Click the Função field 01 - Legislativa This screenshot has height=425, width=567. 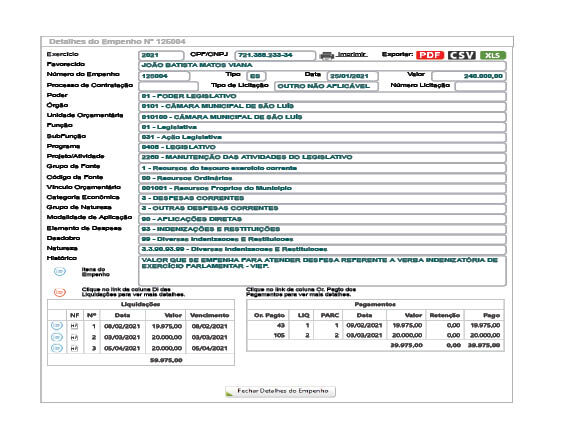click(x=322, y=127)
